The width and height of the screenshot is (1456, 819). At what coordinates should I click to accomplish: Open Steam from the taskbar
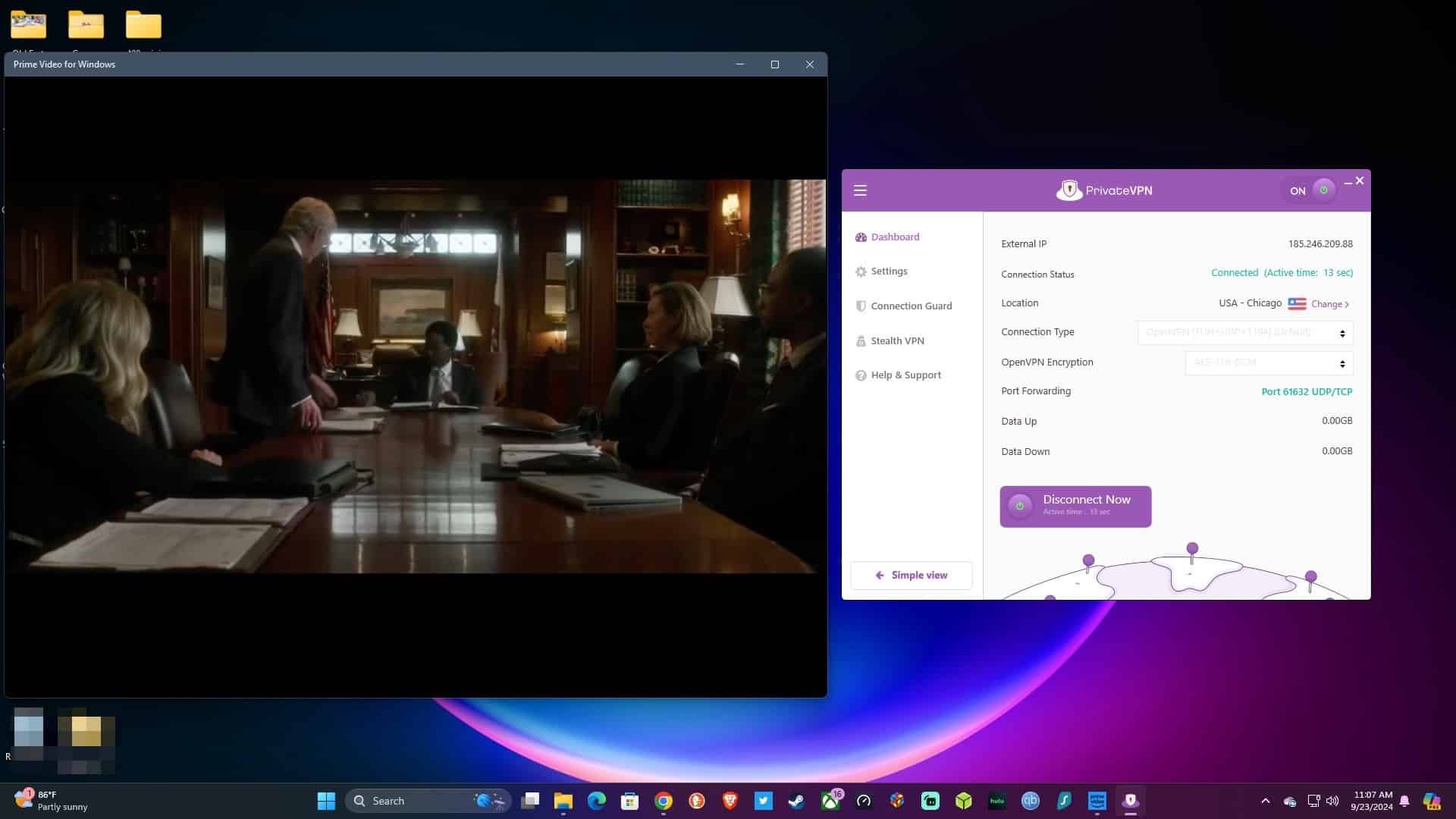pos(796,801)
